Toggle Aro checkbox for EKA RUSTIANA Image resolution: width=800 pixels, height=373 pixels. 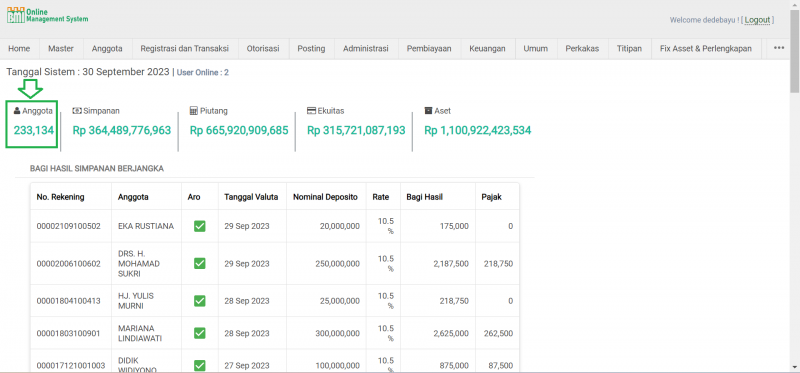click(x=199, y=226)
